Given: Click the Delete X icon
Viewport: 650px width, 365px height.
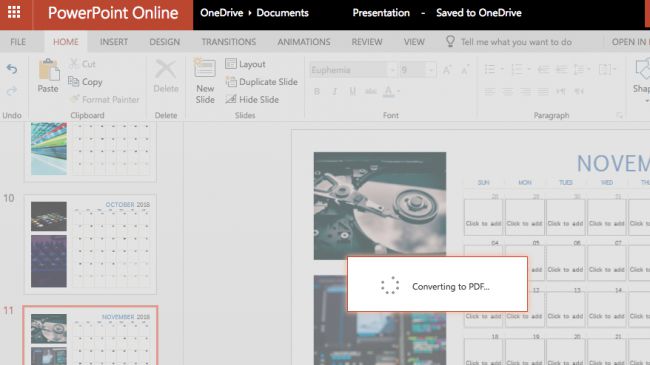Looking at the screenshot, I should [x=165, y=69].
